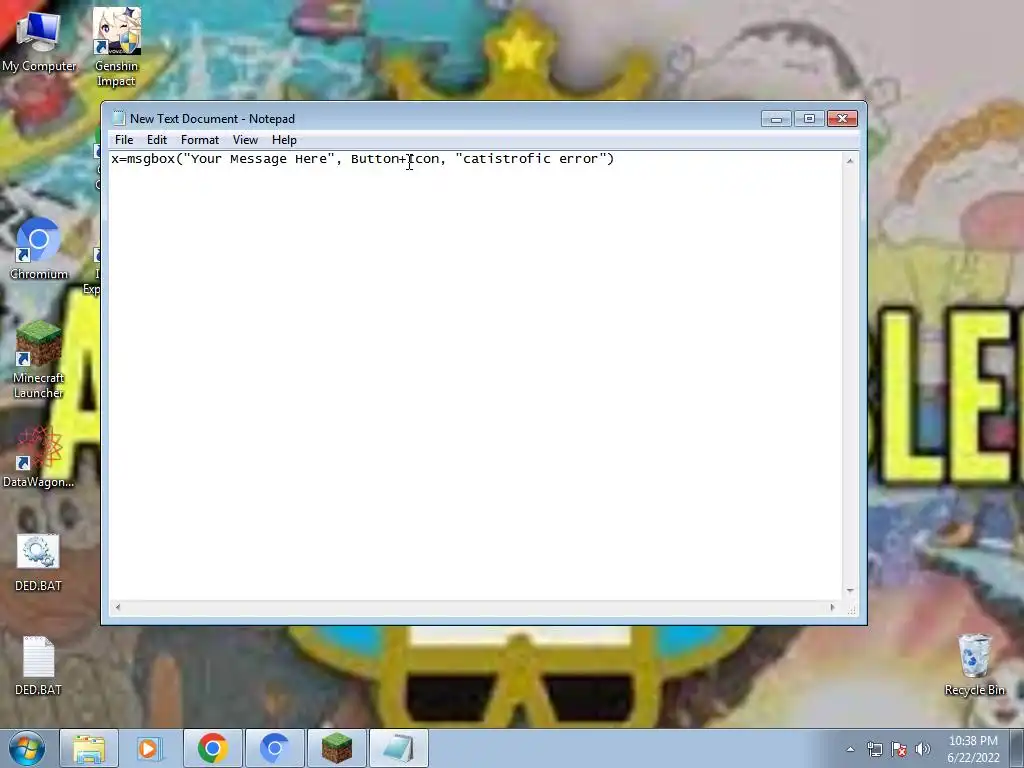
Task: Open Windows Media Player from taskbar
Action: click(150, 748)
